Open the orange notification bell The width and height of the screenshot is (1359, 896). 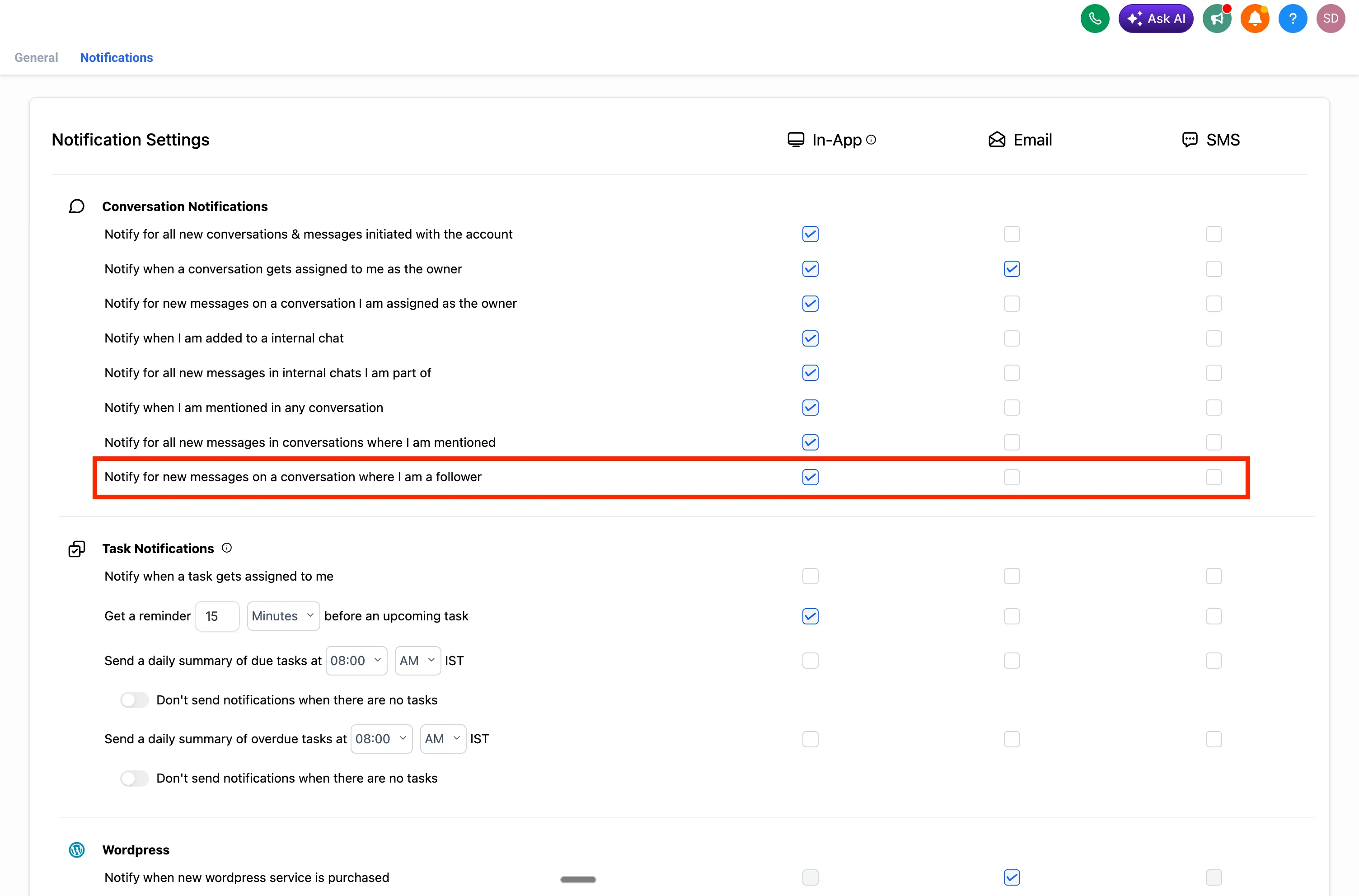[x=1255, y=18]
